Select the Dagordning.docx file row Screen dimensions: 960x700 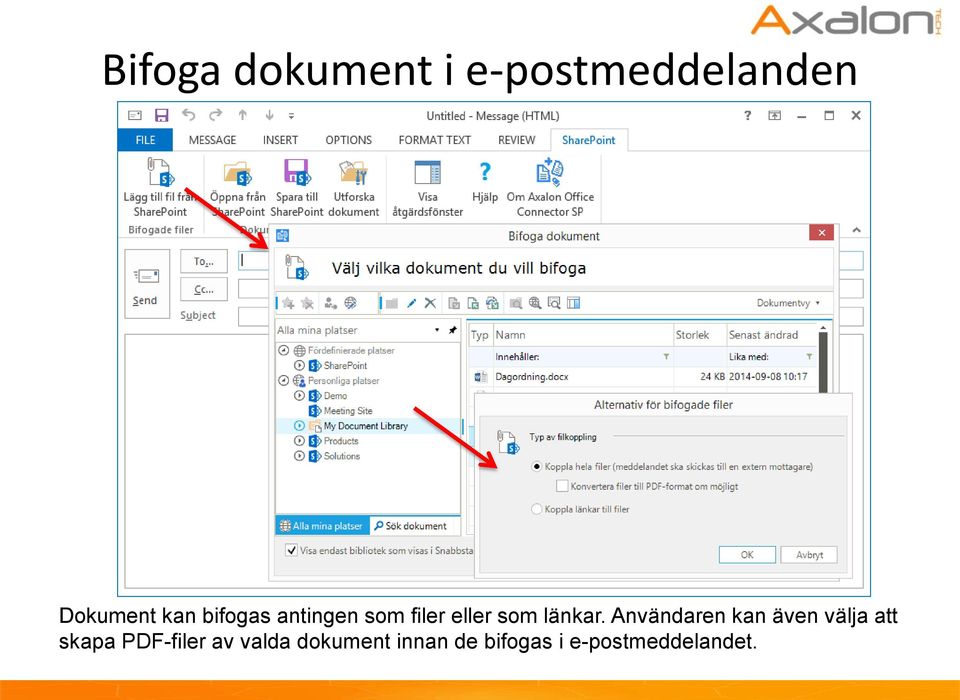642,377
